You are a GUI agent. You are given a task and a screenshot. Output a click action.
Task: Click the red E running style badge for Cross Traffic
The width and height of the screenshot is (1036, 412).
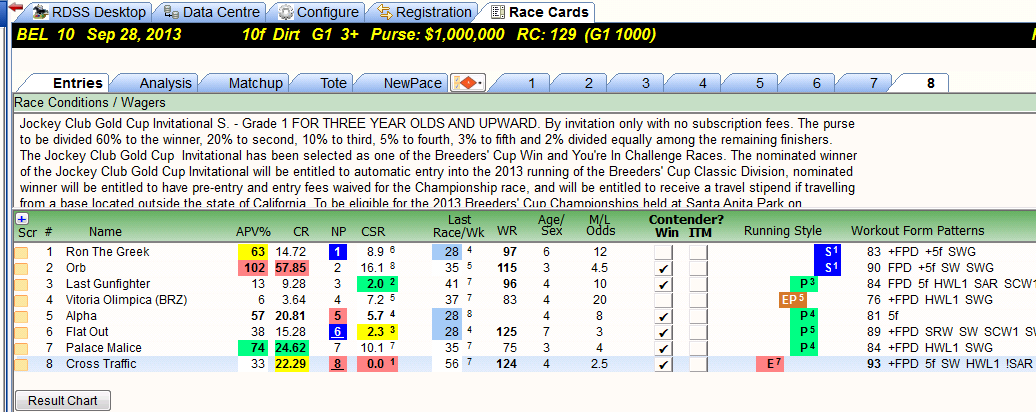tap(770, 363)
